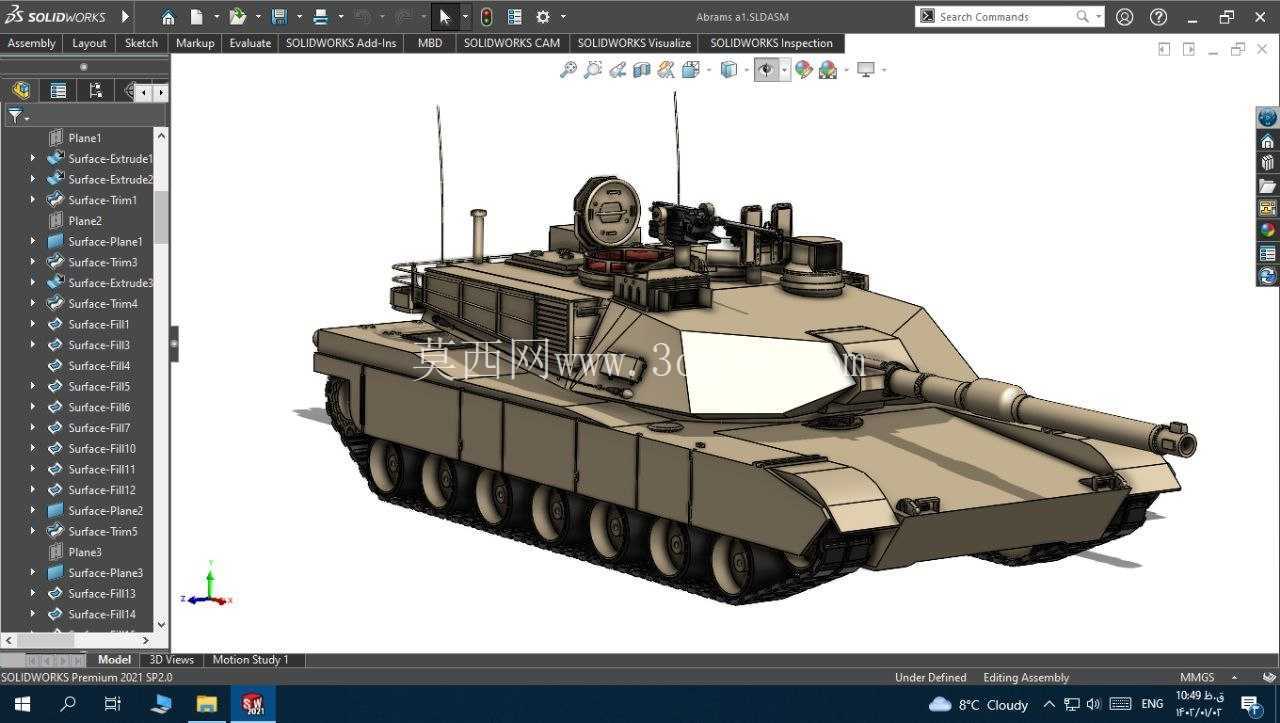Viewport: 1280px width, 723px height.
Task: Select Surface-Fill12 in the tree
Action: pyautogui.click(x=101, y=490)
